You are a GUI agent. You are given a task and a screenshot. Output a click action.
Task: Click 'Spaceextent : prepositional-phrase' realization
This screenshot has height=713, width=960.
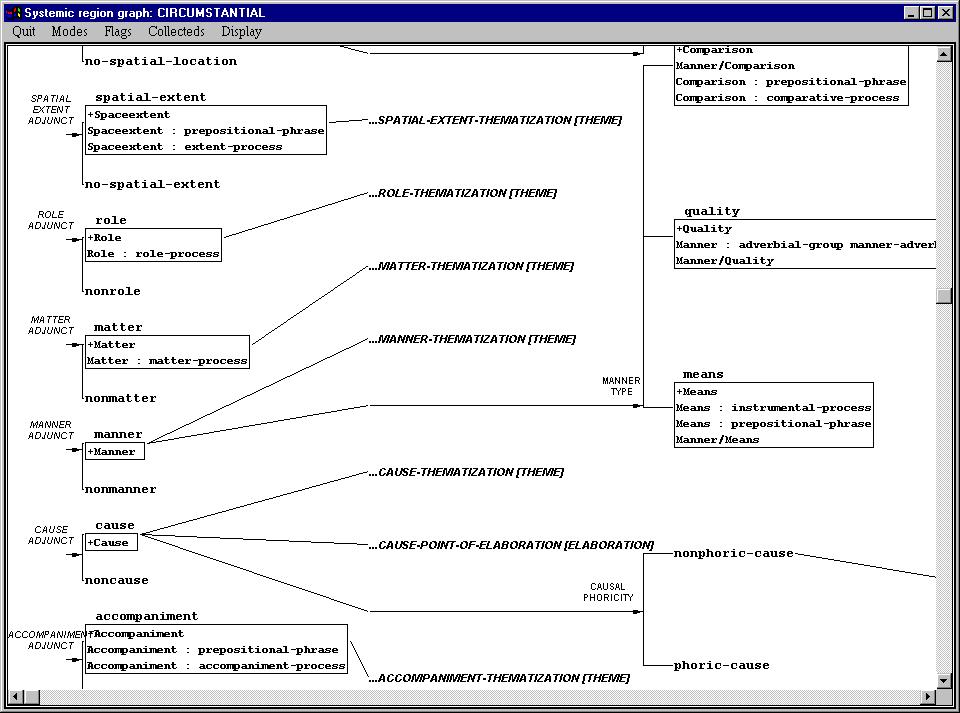(206, 130)
